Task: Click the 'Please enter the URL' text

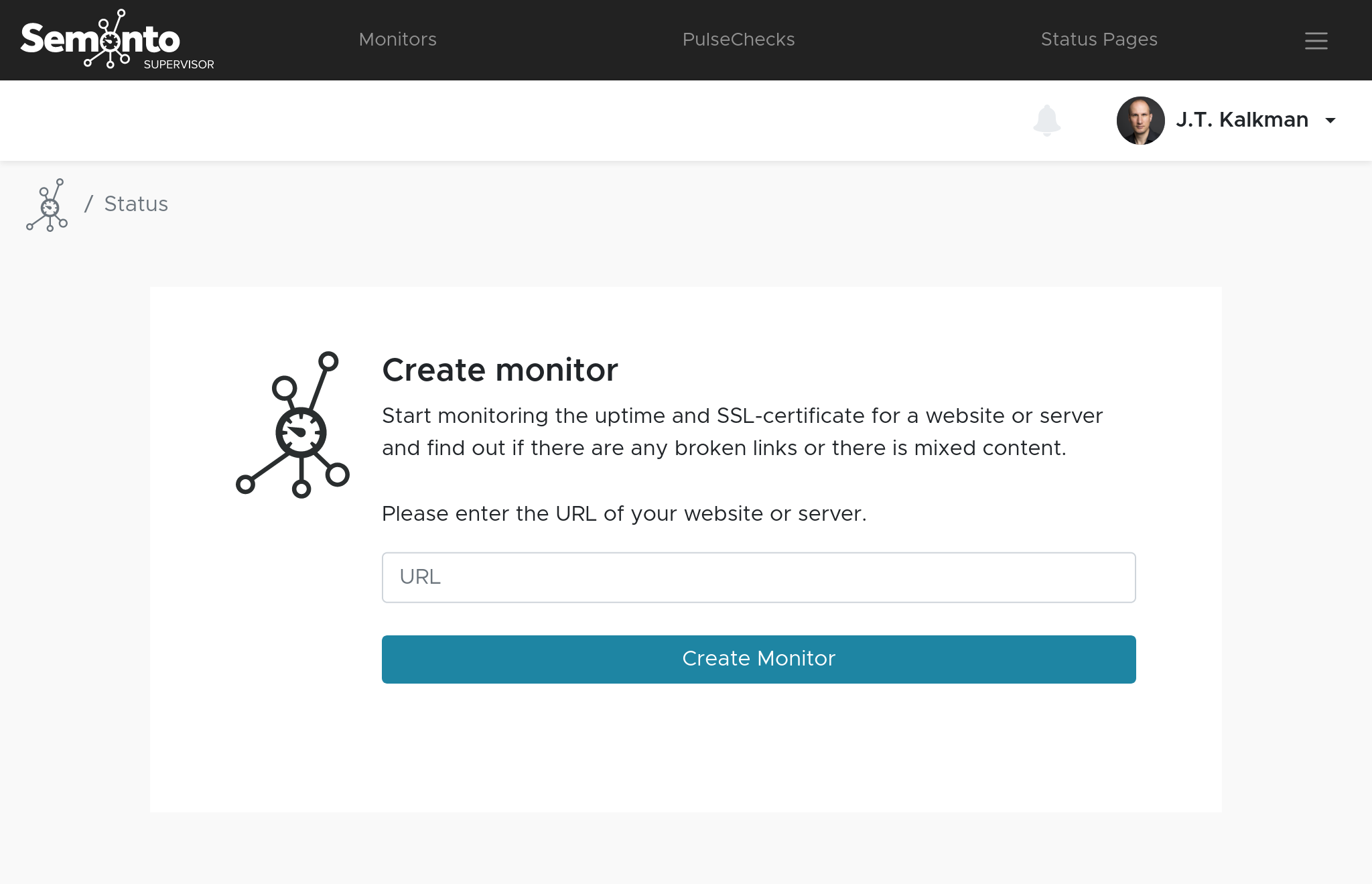Action: point(624,514)
